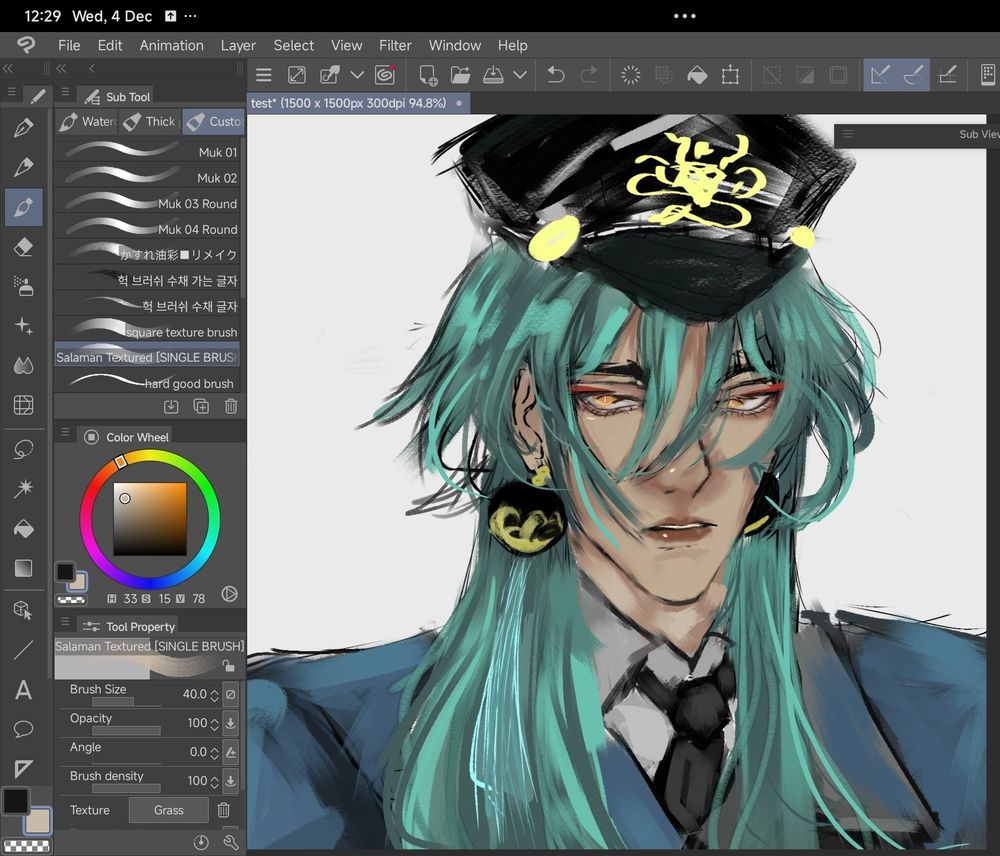The image size is (1000, 856).
Task: Choose the Muk 01 brush
Action: click(147, 152)
